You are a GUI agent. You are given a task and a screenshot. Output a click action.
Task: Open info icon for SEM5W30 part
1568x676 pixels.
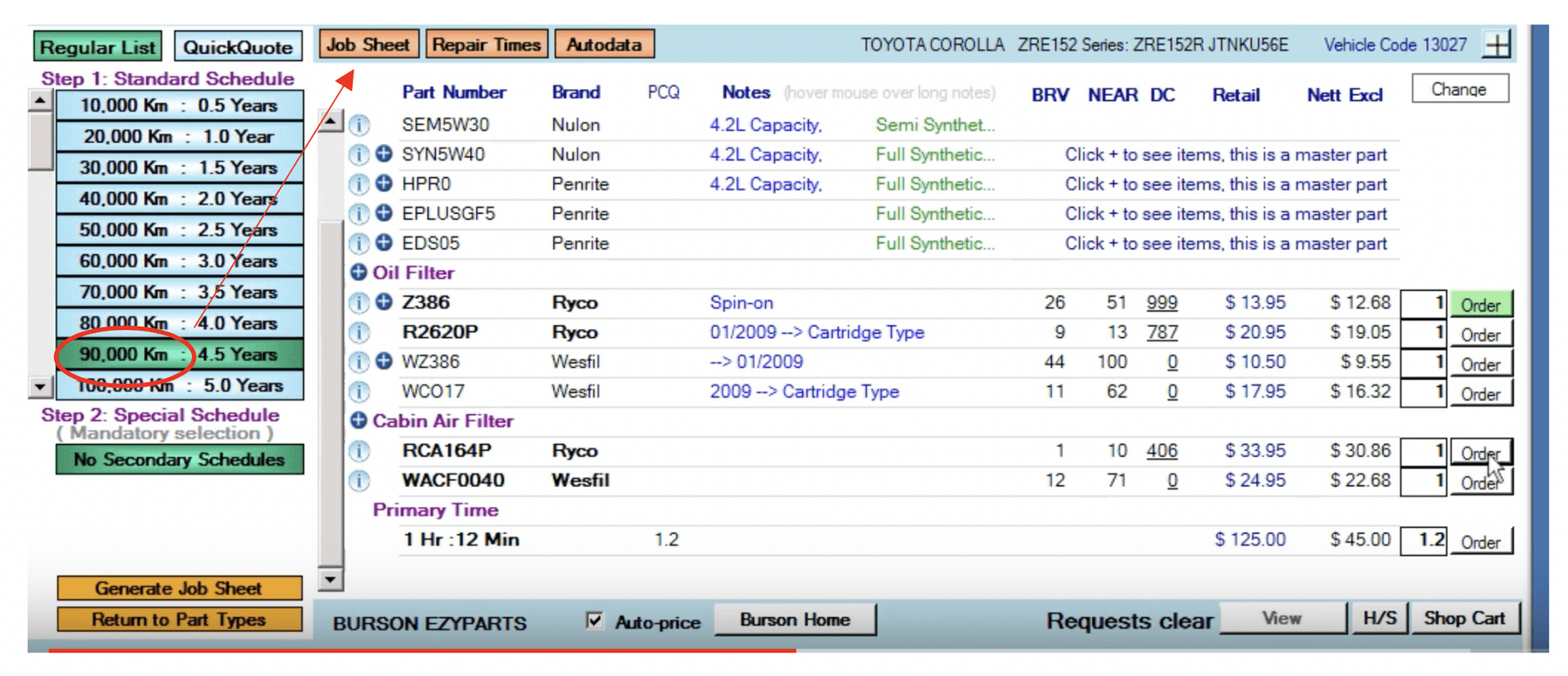359,125
